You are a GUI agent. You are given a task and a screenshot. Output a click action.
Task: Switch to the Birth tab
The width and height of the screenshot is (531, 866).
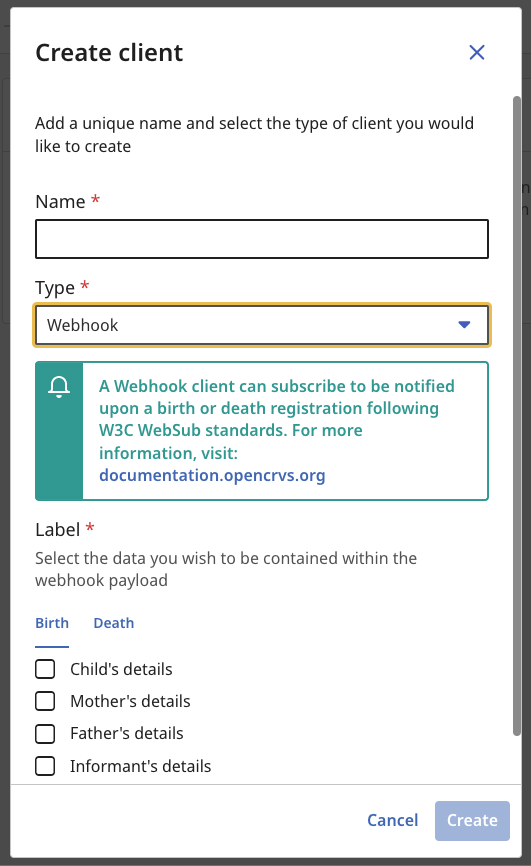52,623
